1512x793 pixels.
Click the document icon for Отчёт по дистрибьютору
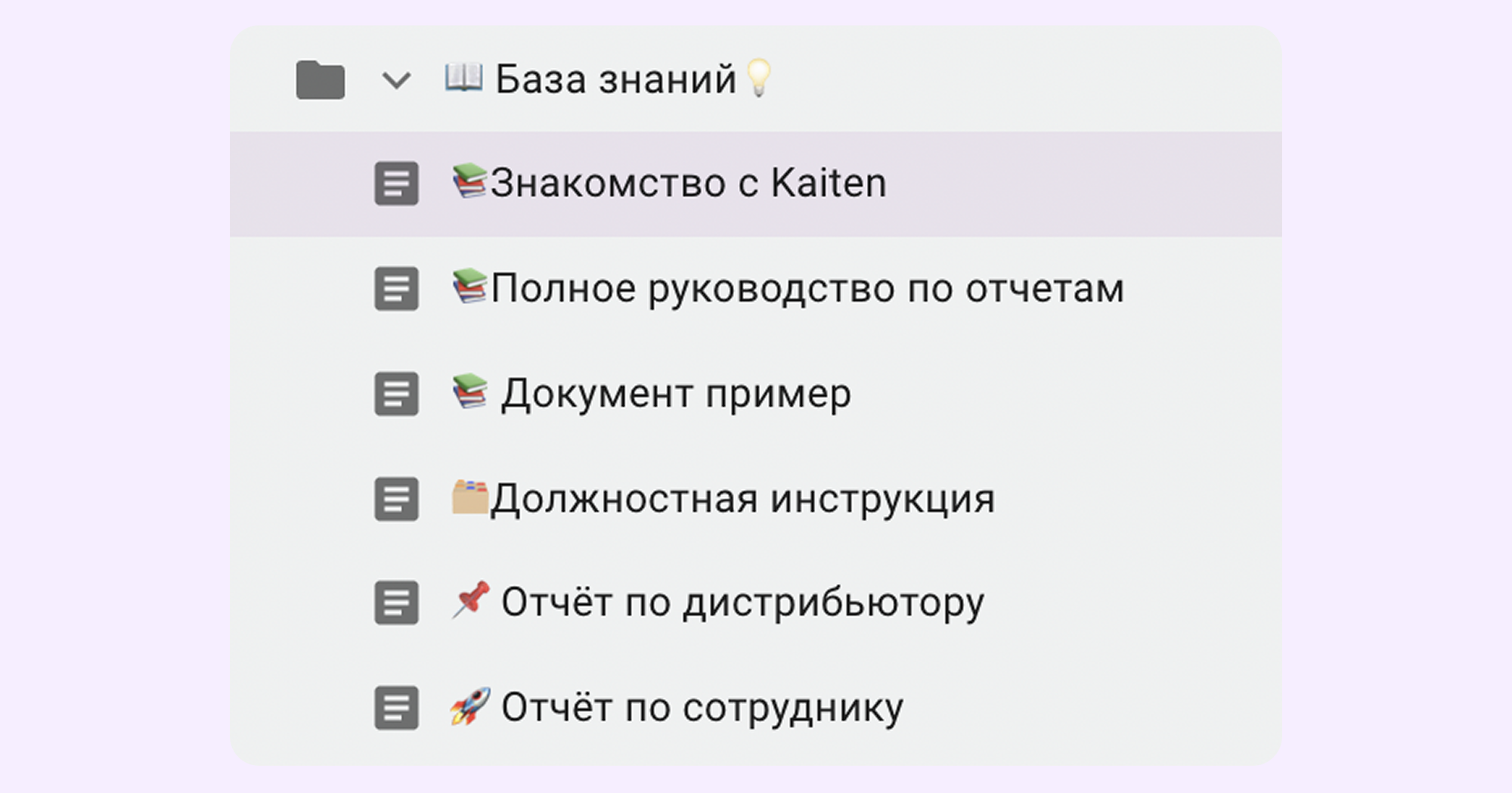pyautogui.click(x=396, y=602)
